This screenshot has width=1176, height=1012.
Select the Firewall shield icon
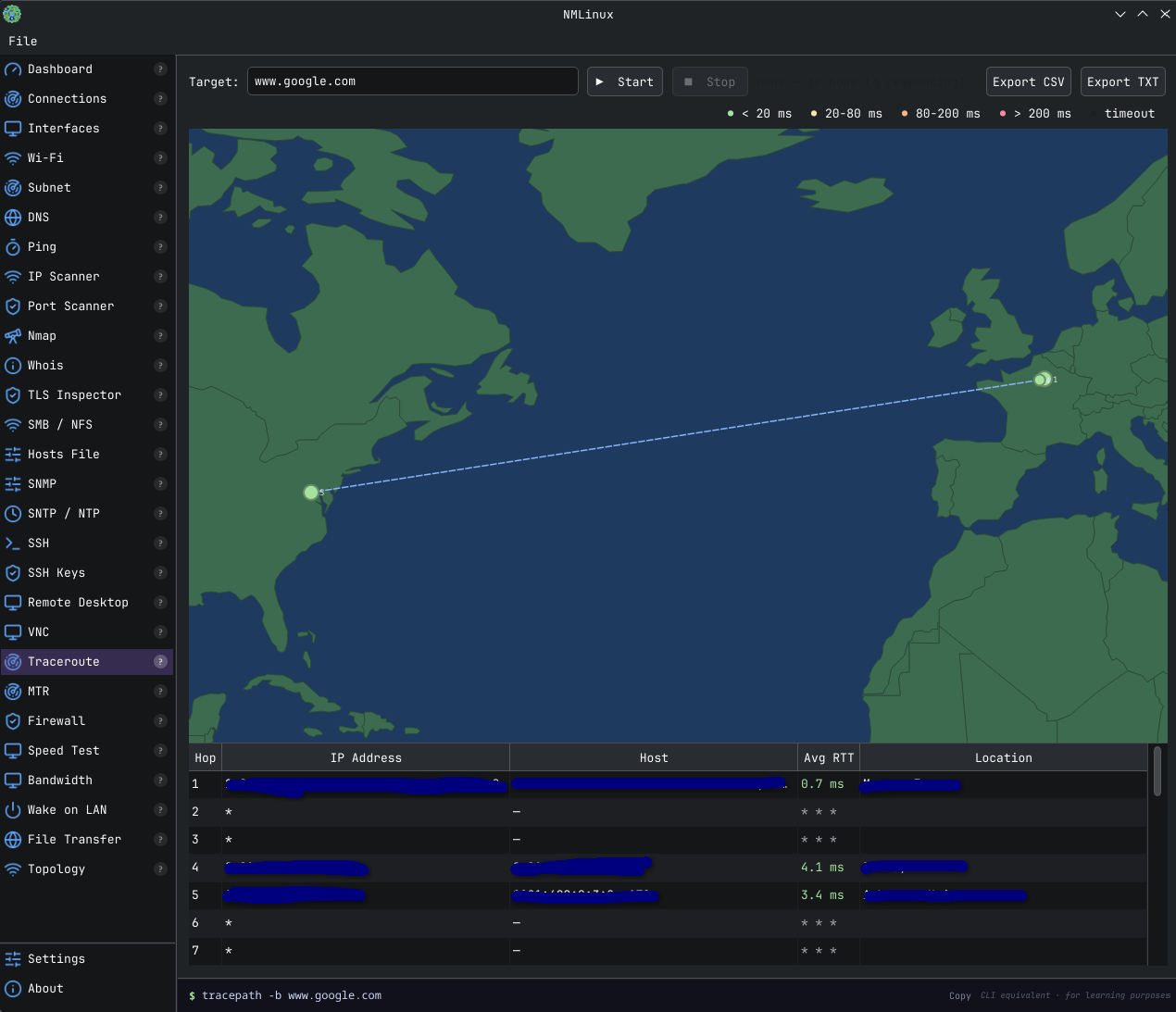coord(13,721)
